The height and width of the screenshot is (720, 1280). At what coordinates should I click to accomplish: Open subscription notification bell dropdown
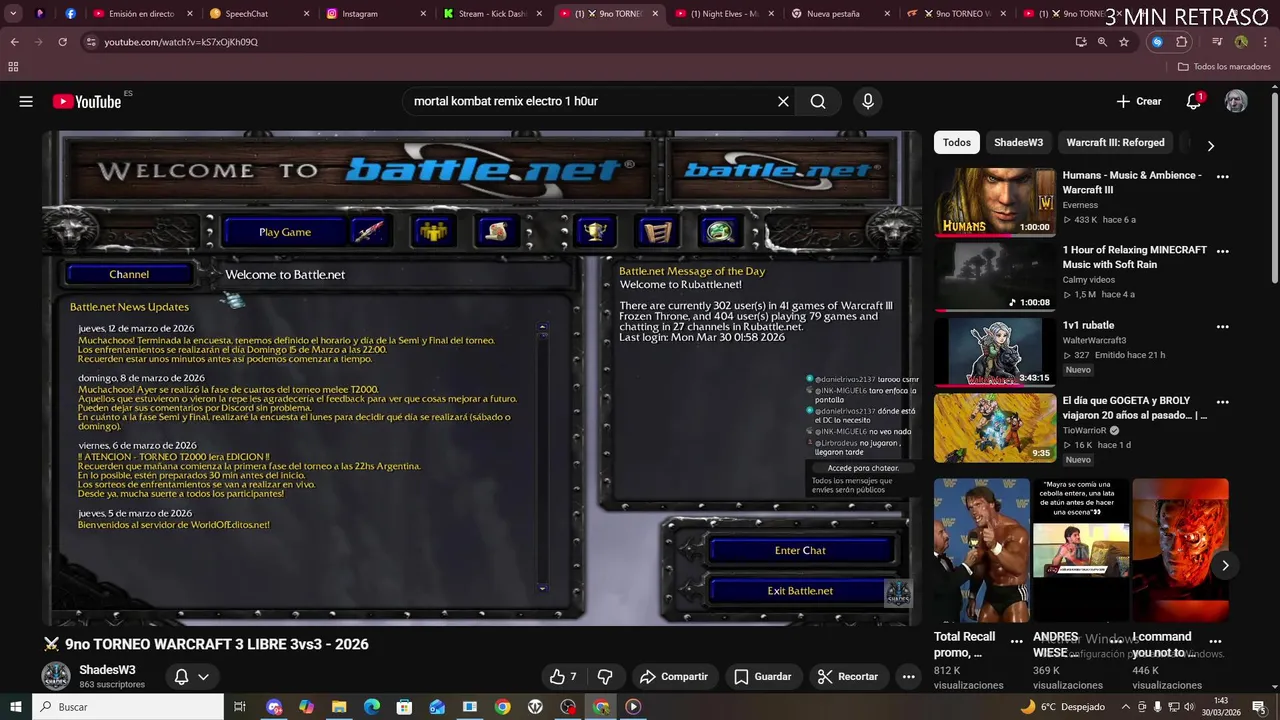click(191, 677)
